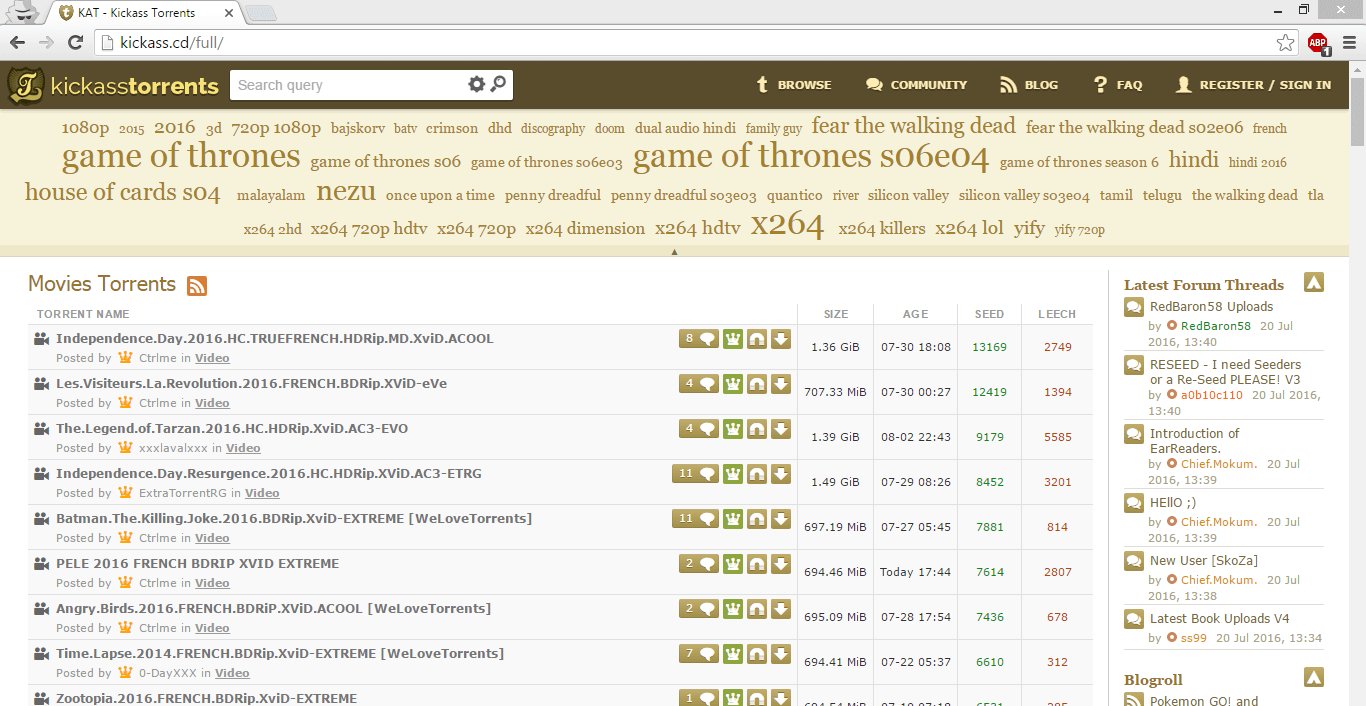Screen dimensions: 1366x706
Task: Click the 'Today 17:44' age cell
Action: click(x=915, y=572)
